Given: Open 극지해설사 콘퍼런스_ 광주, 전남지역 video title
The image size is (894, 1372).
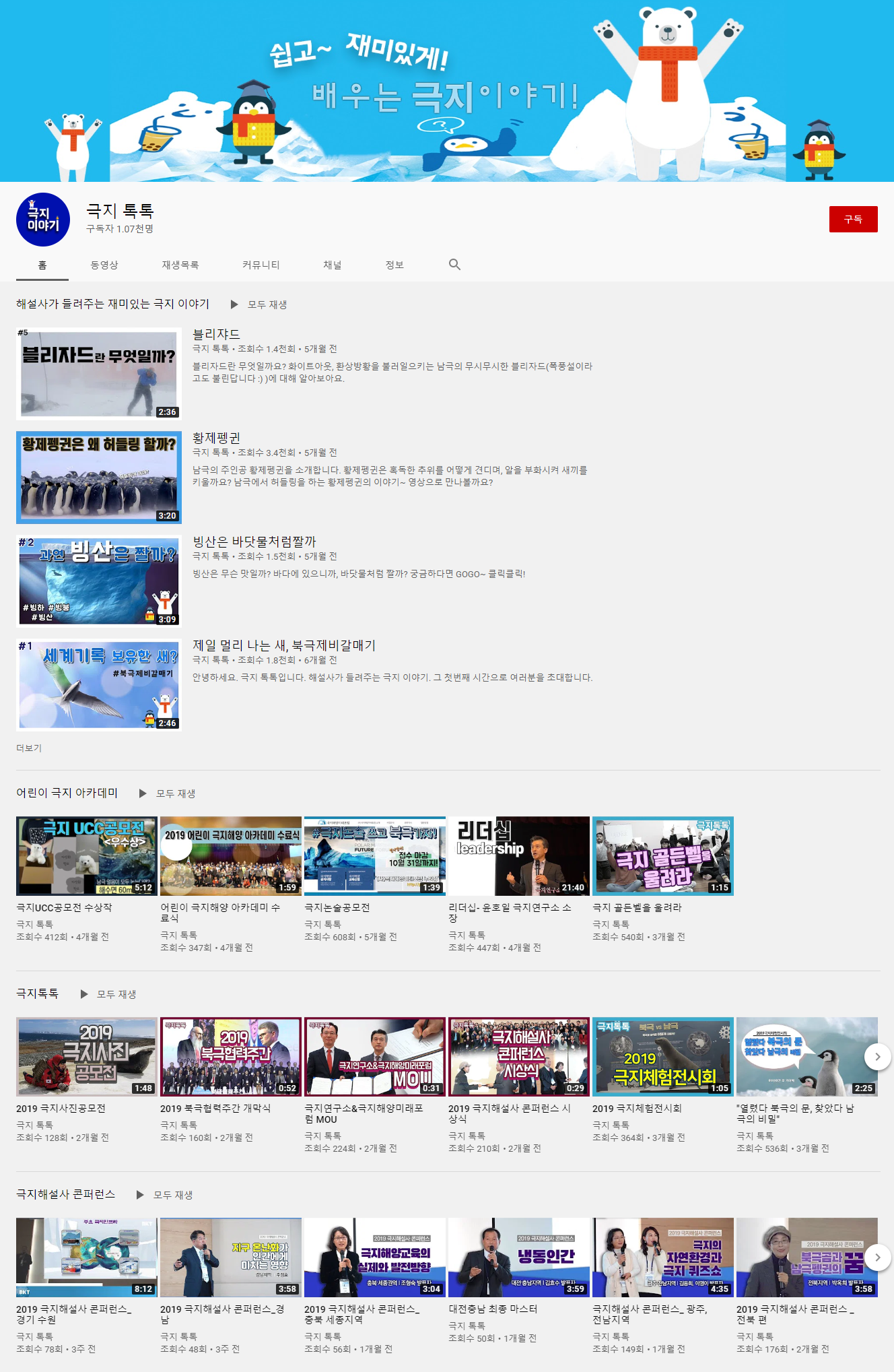Looking at the screenshot, I should (x=650, y=1314).
